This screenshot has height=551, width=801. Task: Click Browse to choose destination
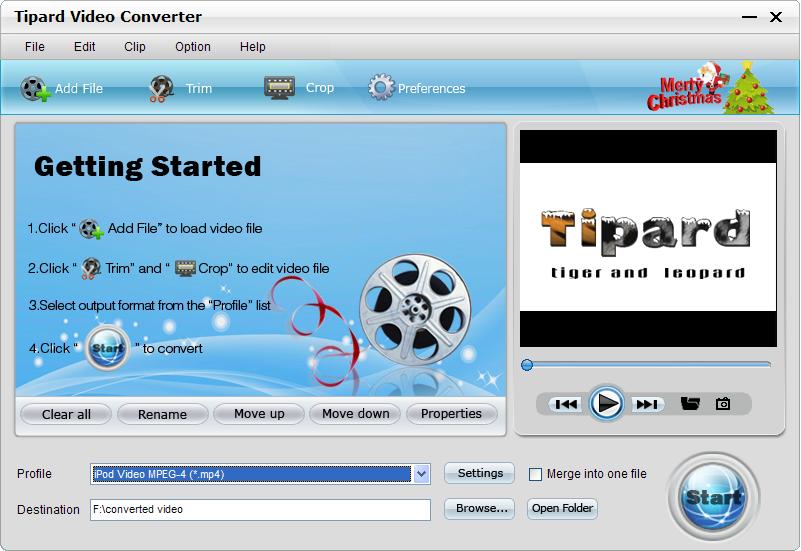480,509
